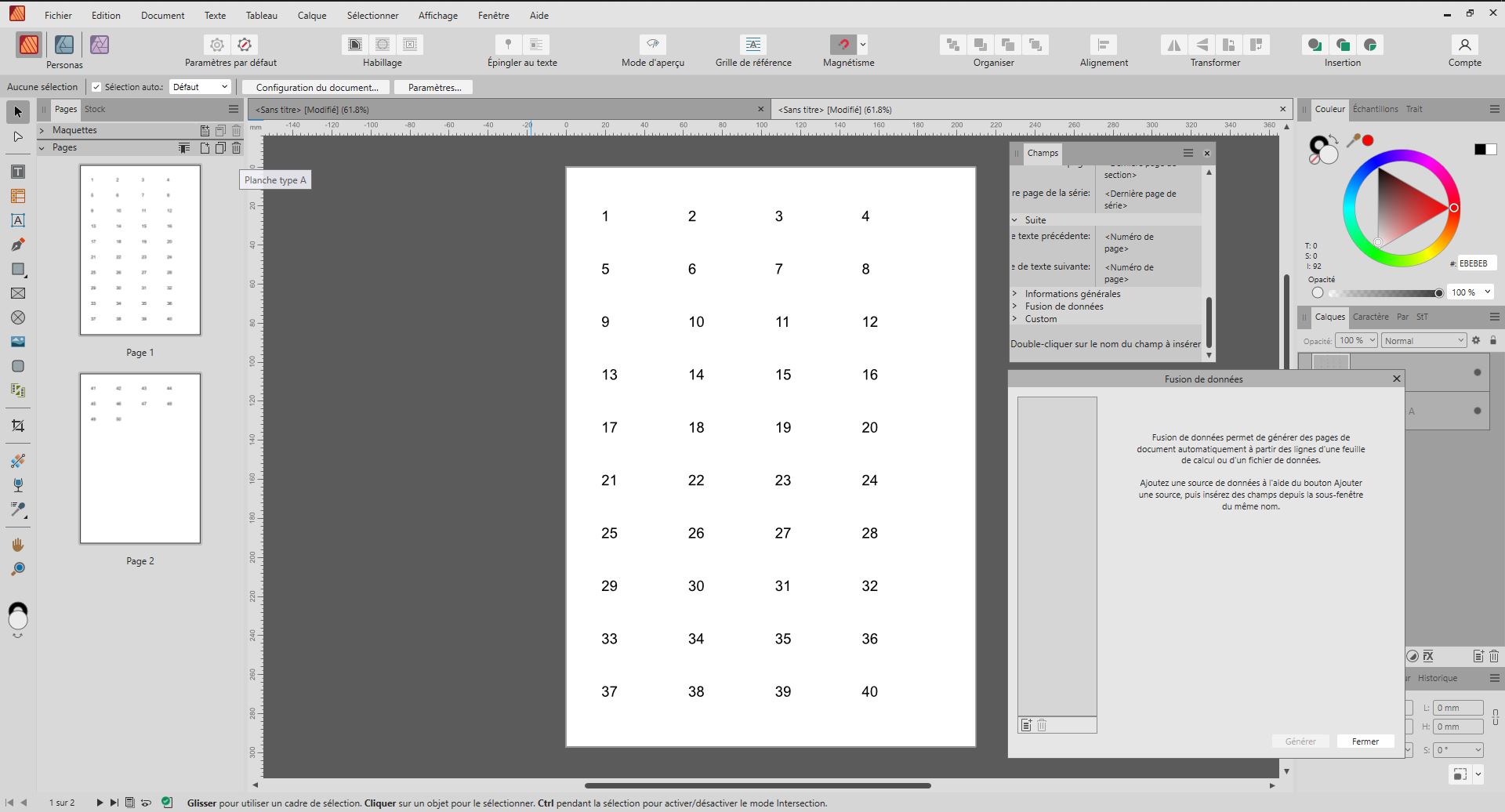Expand Informations générales in Champs panel
This screenshot has width=1505, height=812.
coord(1014,294)
